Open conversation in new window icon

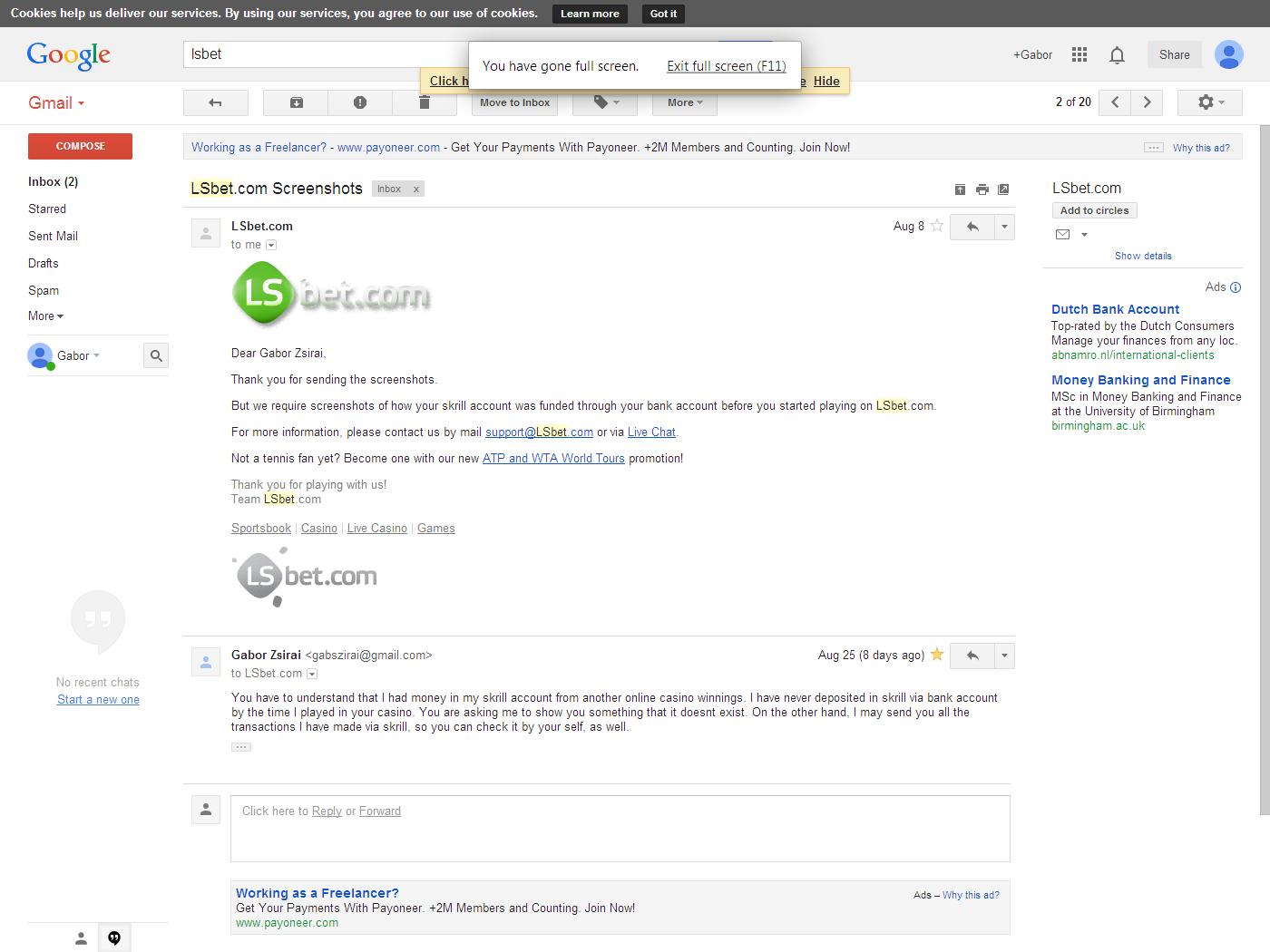coord(1003,189)
